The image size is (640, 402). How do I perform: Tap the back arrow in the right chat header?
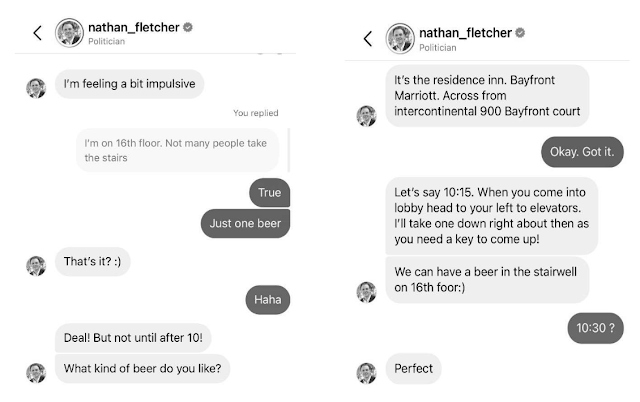point(367,39)
